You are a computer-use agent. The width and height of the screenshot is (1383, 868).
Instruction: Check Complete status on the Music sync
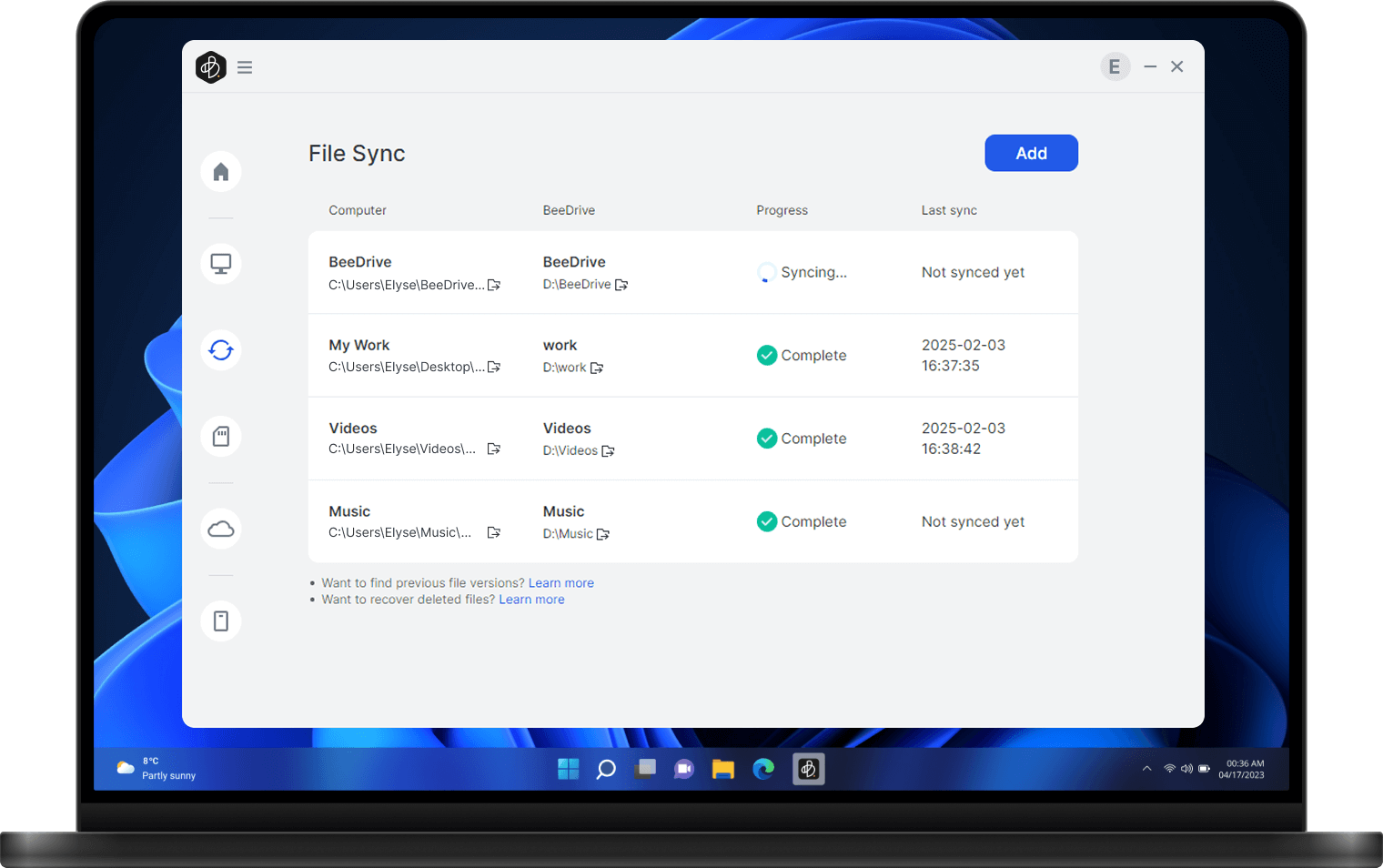(801, 521)
